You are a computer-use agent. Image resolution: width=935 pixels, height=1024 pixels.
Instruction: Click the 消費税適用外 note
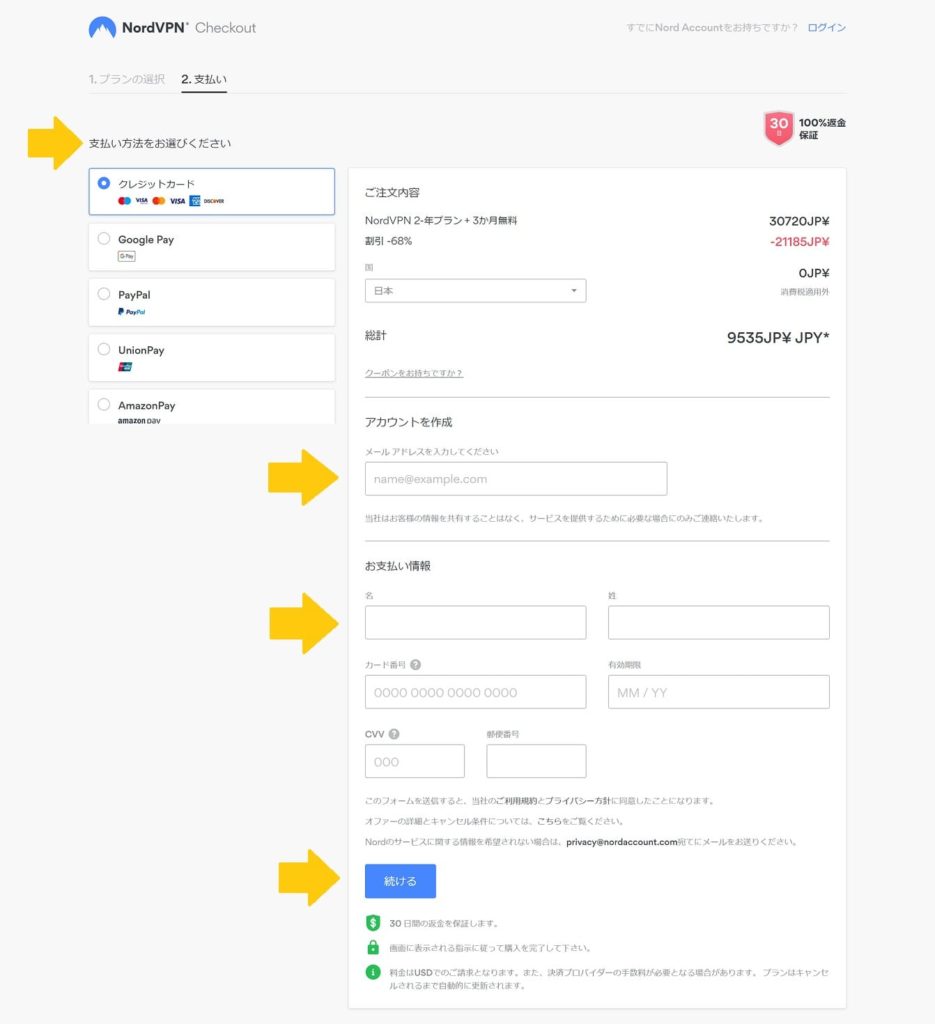pyautogui.click(x=805, y=292)
